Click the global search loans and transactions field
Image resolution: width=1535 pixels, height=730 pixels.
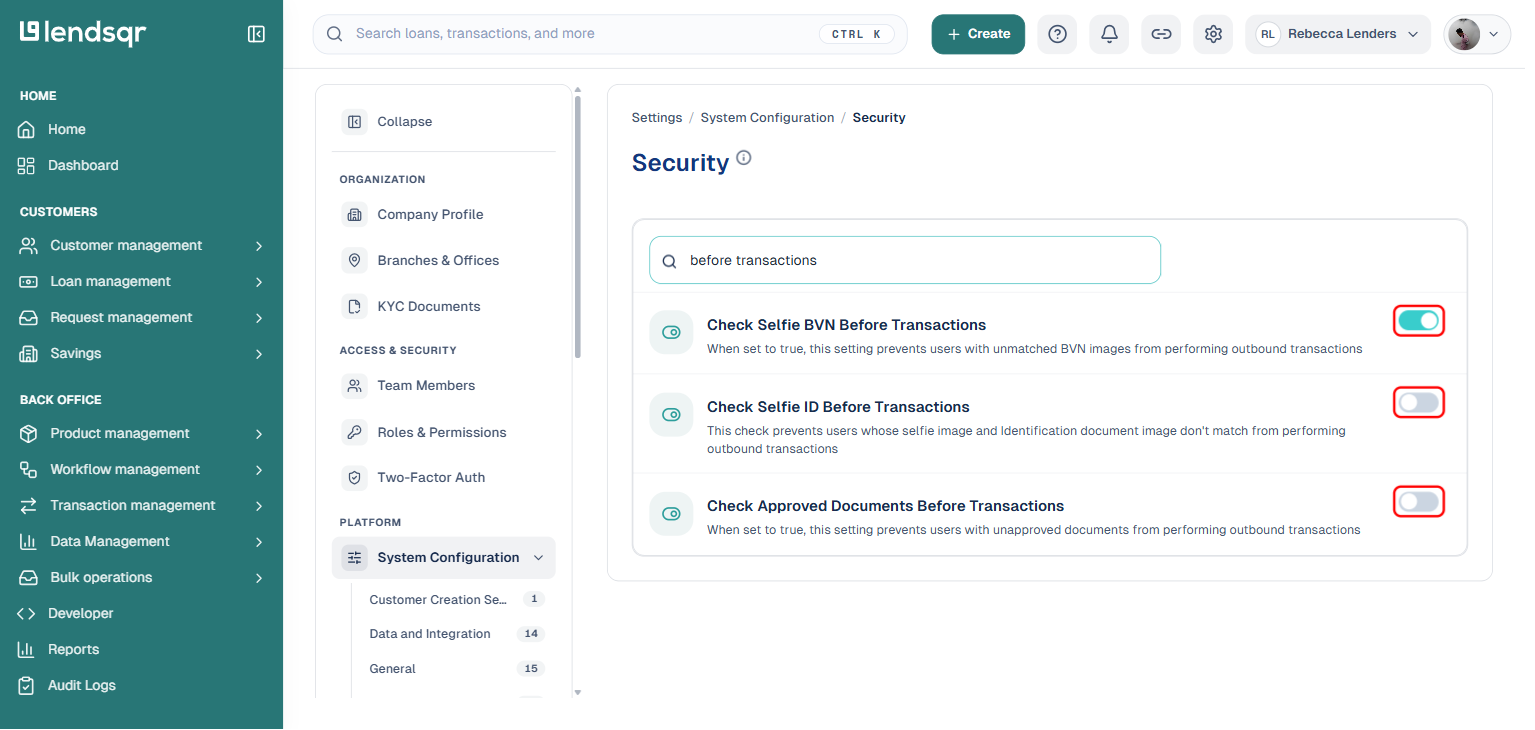[610, 34]
